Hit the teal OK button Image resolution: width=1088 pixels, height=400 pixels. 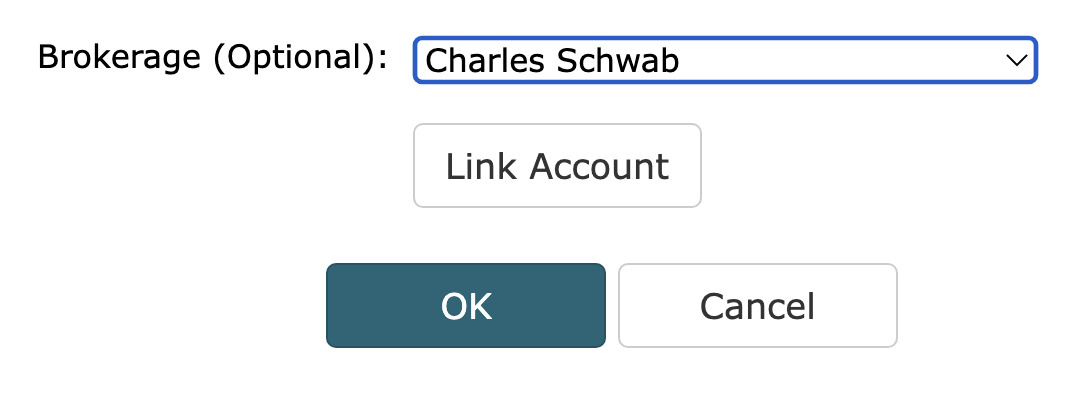(x=466, y=306)
